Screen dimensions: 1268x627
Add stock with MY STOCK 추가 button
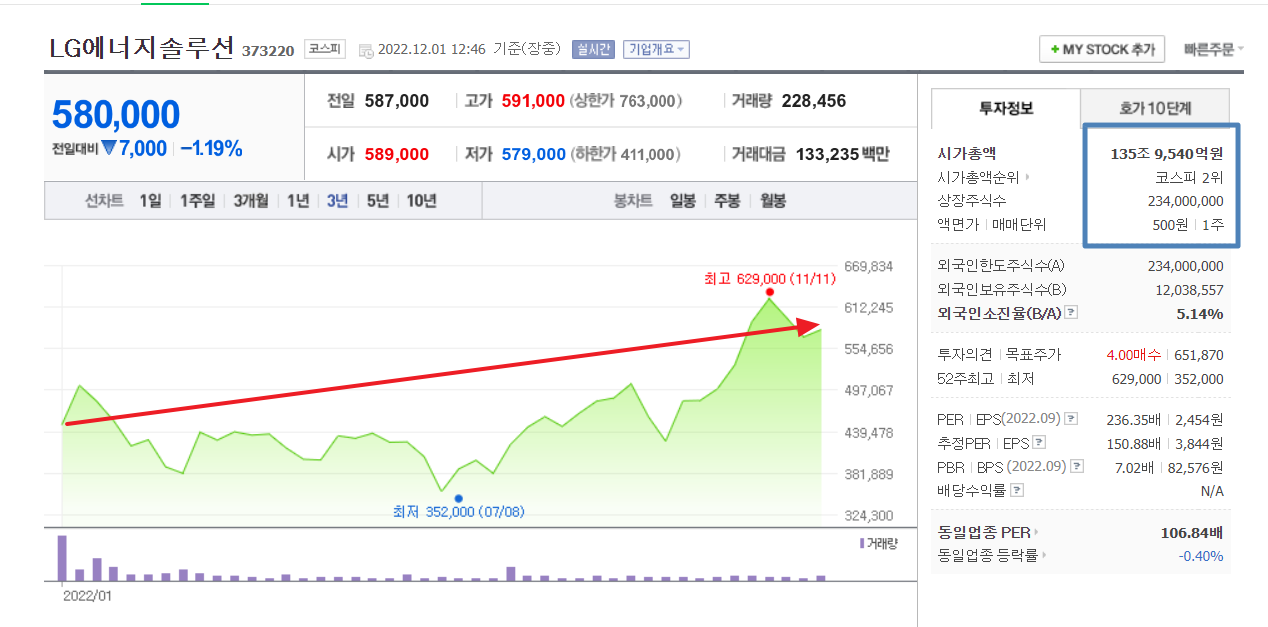(1102, 48)
